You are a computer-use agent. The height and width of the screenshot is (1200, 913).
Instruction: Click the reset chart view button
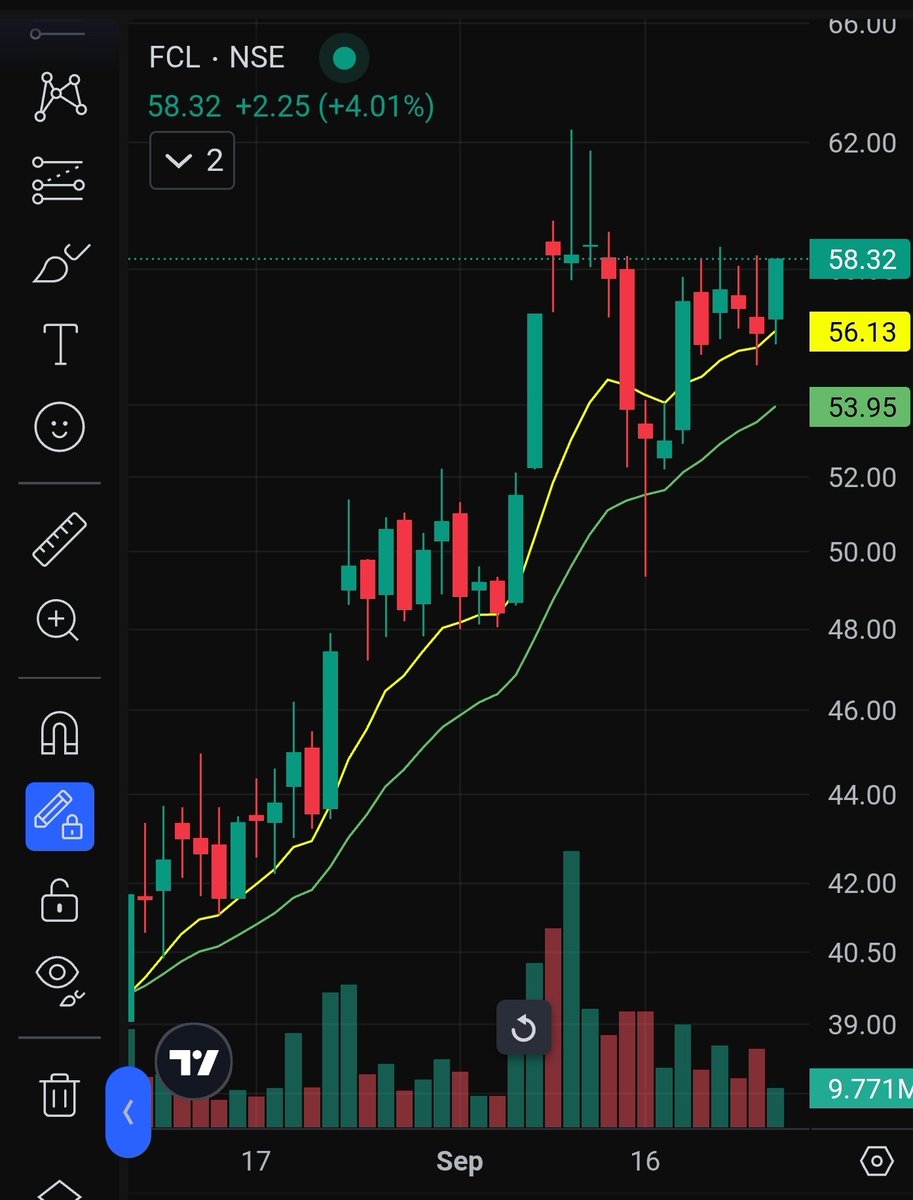pyautogui.click(x=524, y=1027)
